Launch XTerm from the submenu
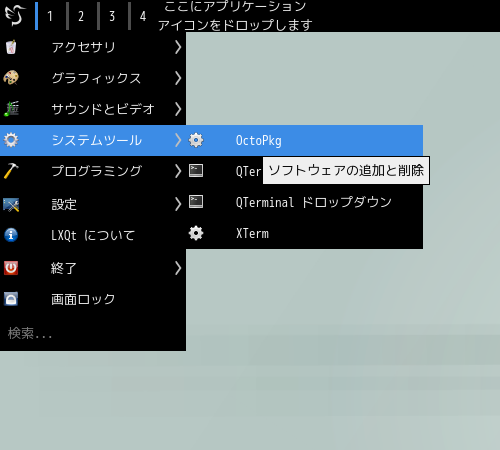The image size is (500, 450). pyautogui.click(x=305, y=233)
